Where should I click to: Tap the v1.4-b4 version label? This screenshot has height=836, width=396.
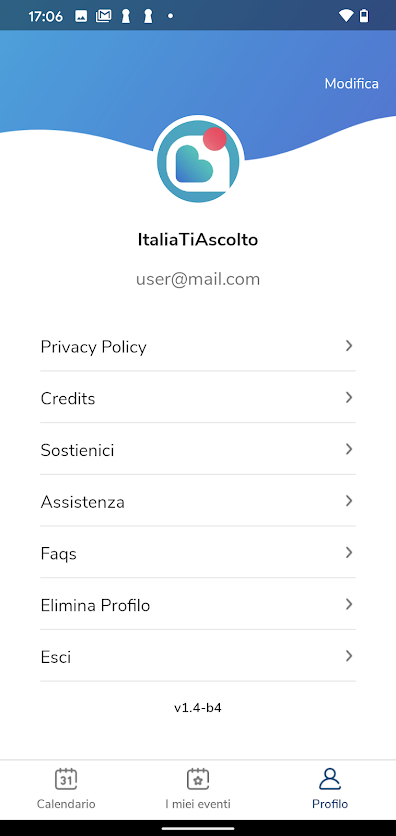pos(198,708)
